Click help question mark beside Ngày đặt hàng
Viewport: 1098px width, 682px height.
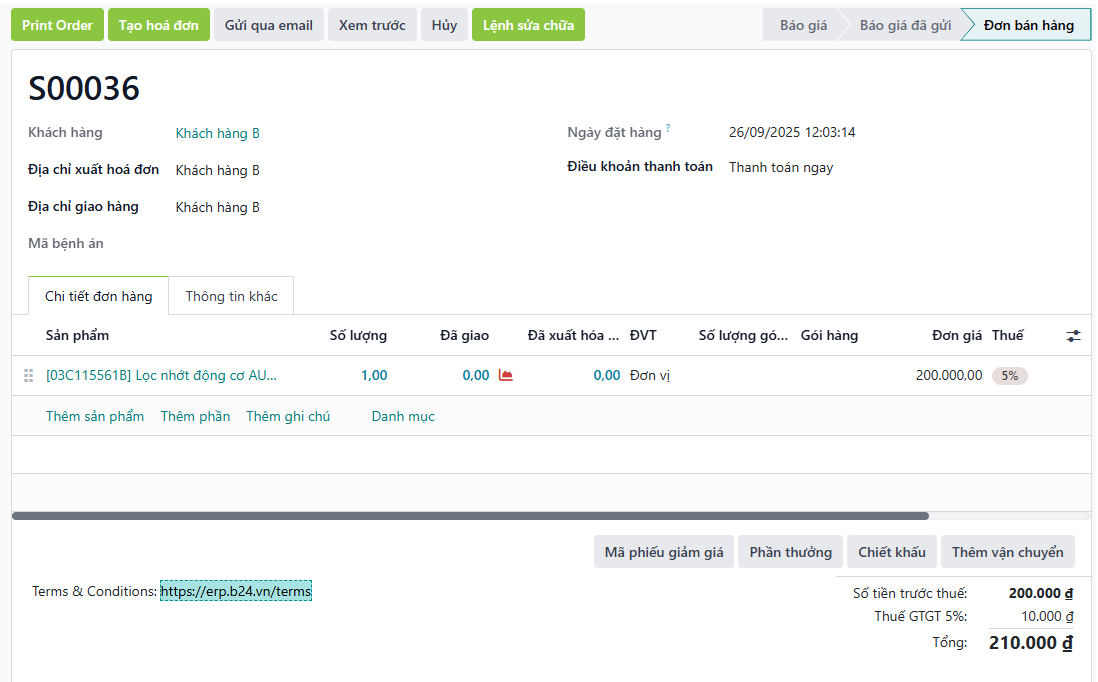click(x=668, y=128)
